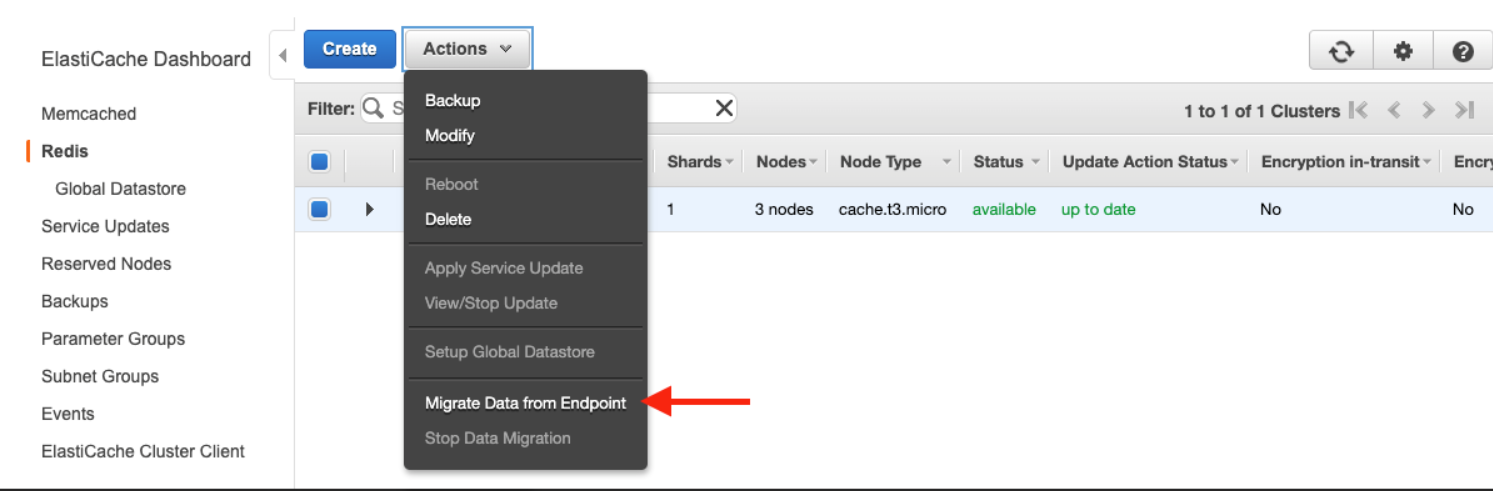Open Service Updates in the sidebar

click(x=105, y=226)
